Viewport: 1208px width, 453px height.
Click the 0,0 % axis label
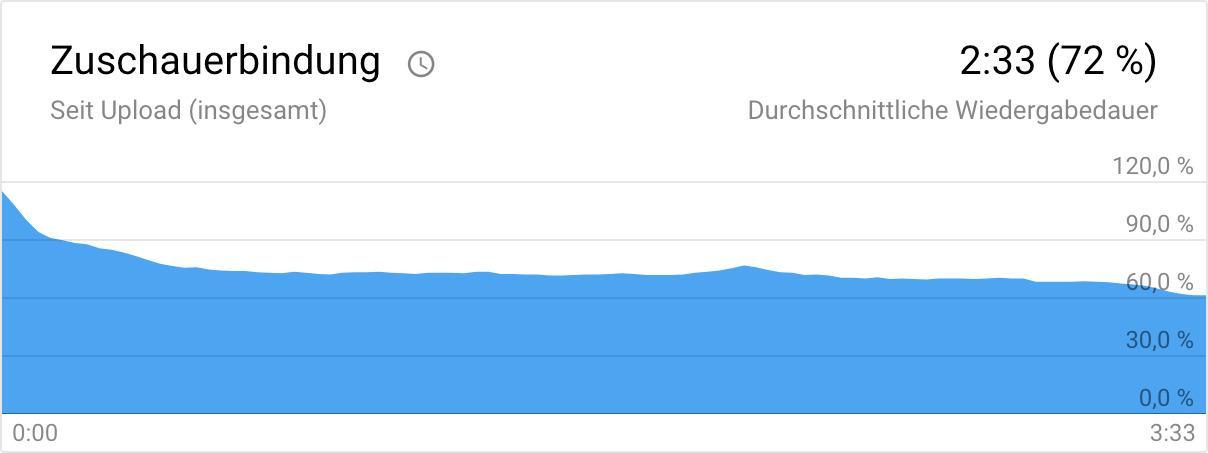(1165, 398)
